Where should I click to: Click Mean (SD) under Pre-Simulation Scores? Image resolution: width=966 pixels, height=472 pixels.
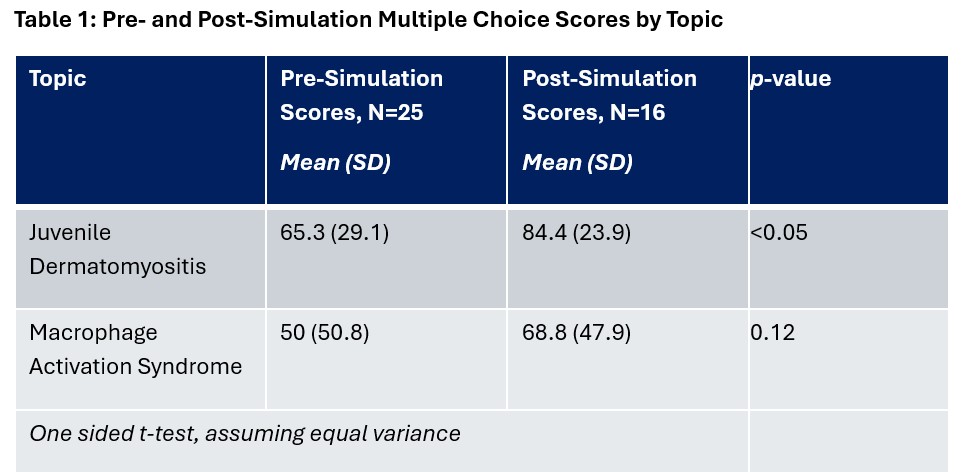335,163
